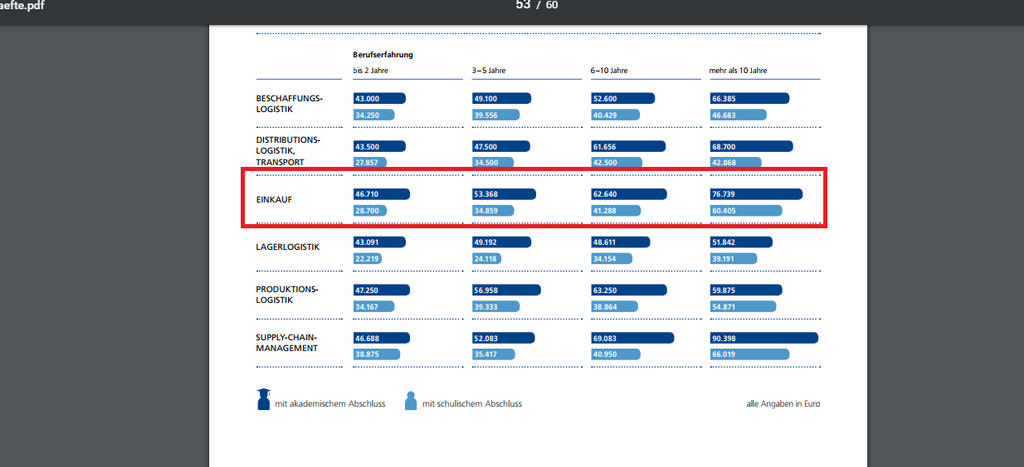Click the 90.398 value bar
Viewport: 1024px width, 467px height.
point(764,337)
